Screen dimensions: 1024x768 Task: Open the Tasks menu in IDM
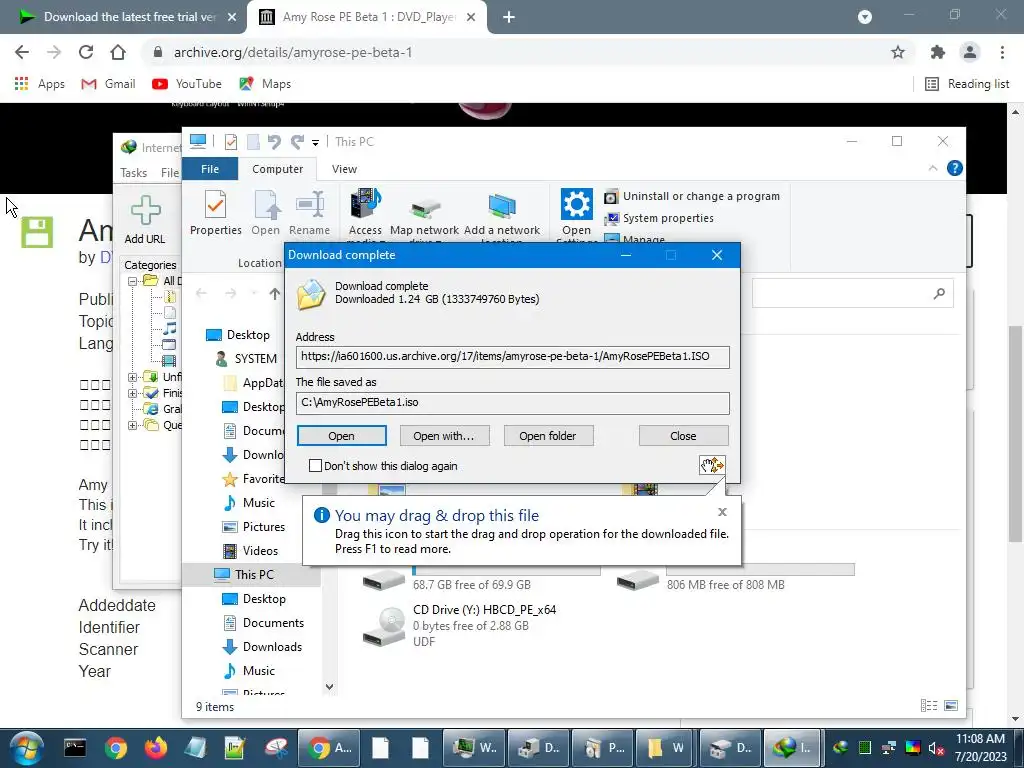[133, 172]
